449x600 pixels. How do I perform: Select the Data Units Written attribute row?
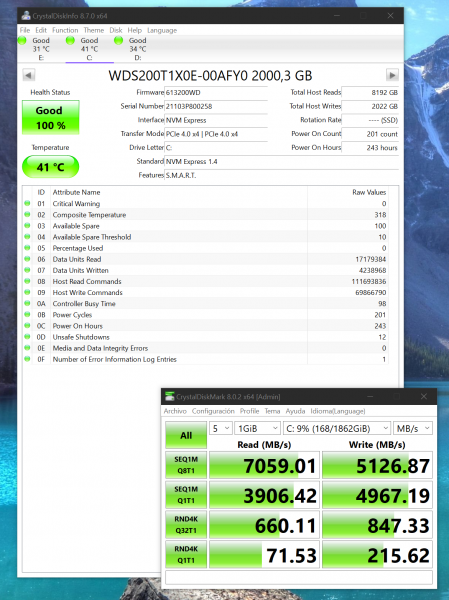[206, 270]
